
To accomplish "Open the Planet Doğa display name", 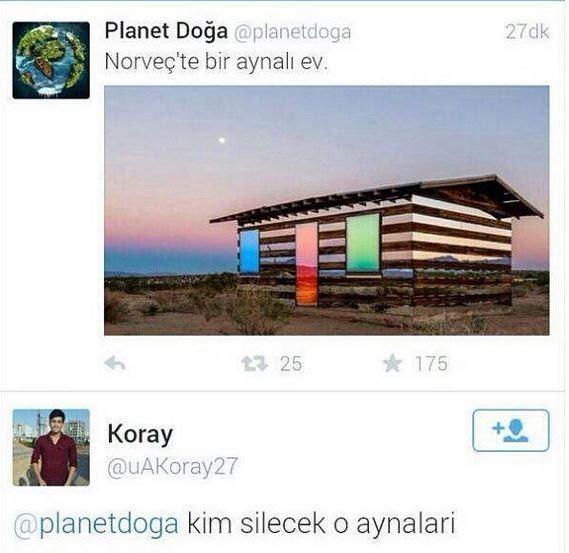I will (x=166, y=31).
